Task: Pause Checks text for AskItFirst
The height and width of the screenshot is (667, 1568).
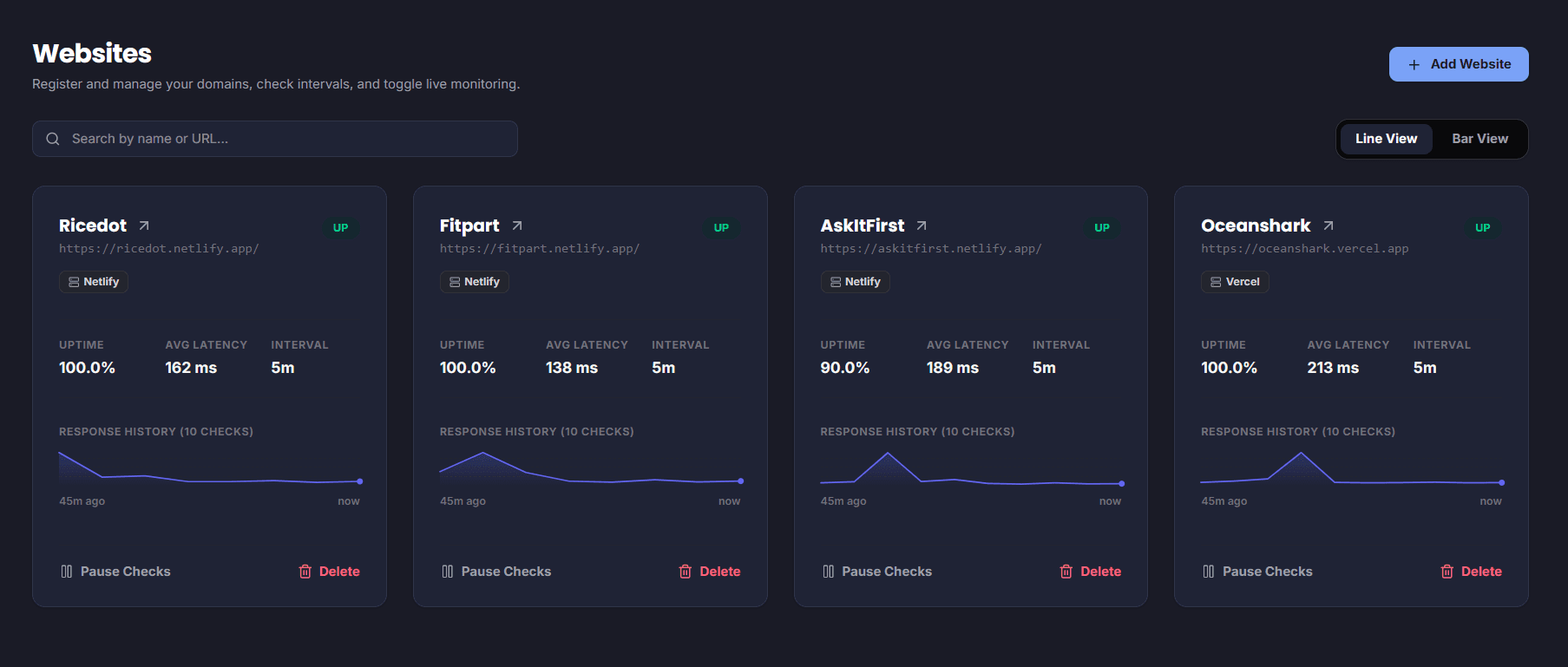Action: [887, 572]
